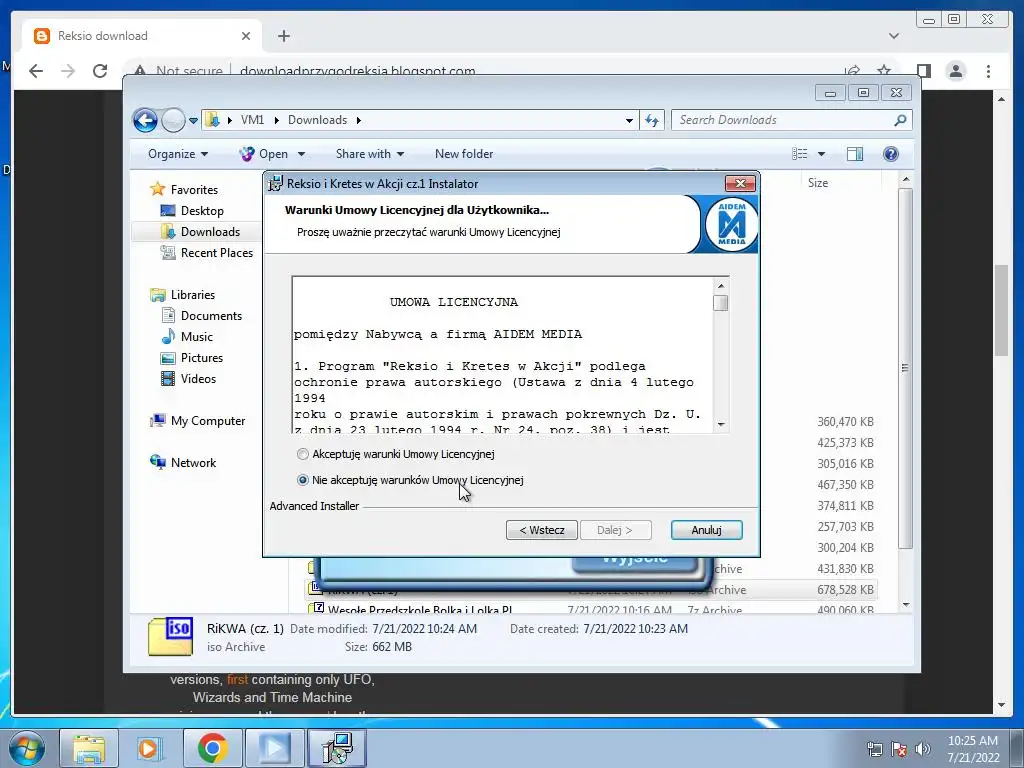
Task: Select Recent Places in navigation pane
Action: 217,252
